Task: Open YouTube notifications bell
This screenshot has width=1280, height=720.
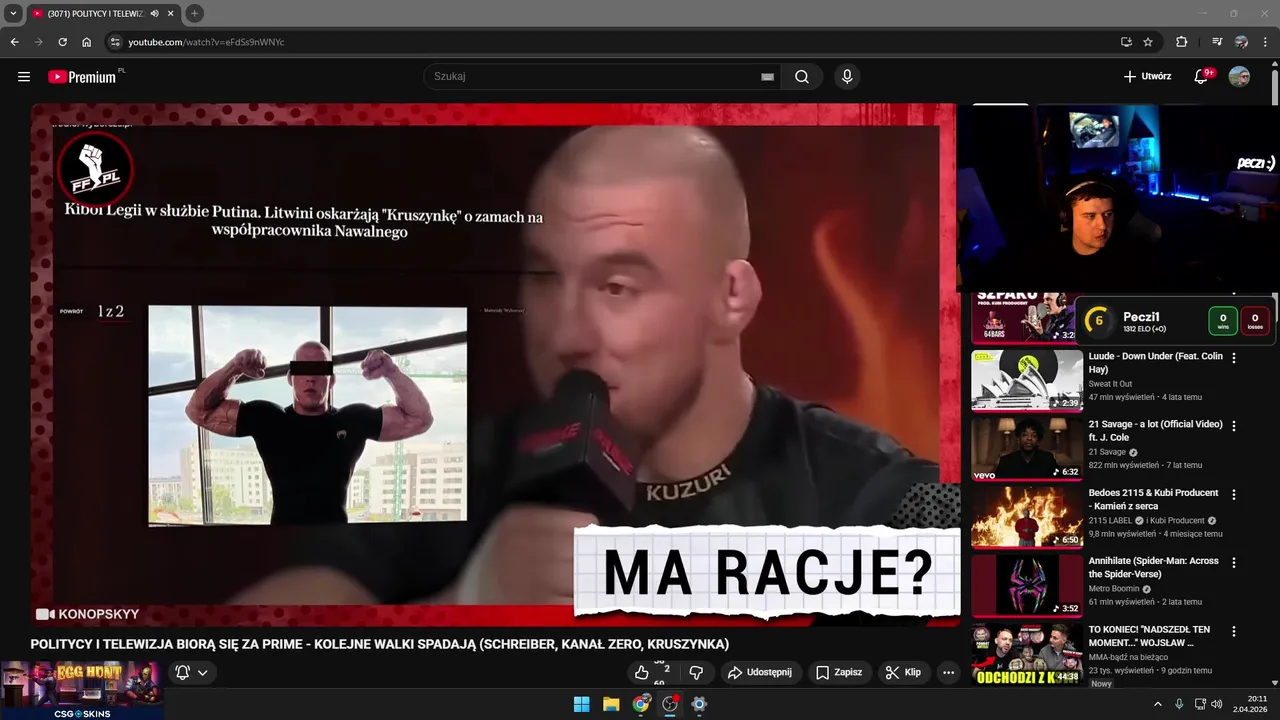Action: 1203,77
